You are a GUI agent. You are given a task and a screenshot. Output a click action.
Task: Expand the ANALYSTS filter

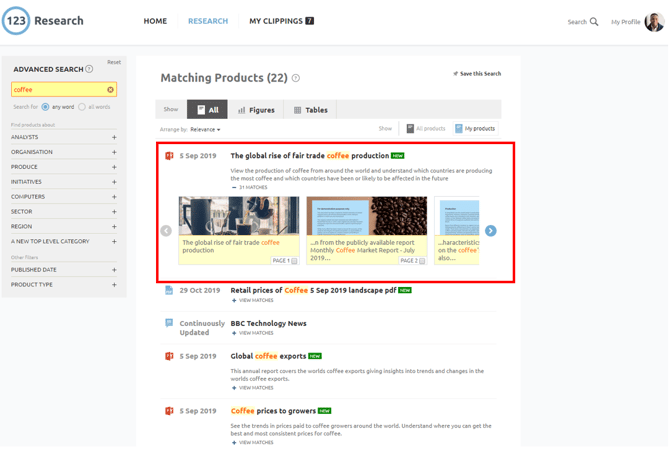114,137
